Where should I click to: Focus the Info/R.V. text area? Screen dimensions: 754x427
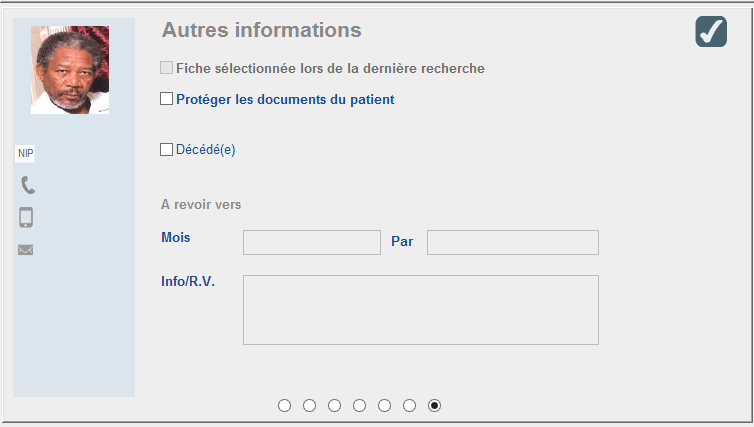coord(421,310)
